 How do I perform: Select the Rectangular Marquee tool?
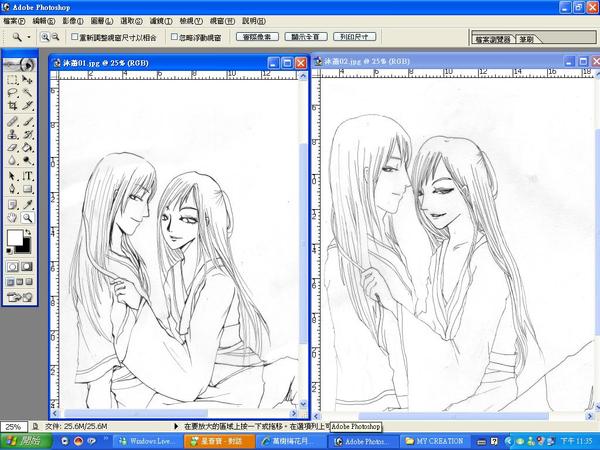pyautogui.click(x=12, y=80)
